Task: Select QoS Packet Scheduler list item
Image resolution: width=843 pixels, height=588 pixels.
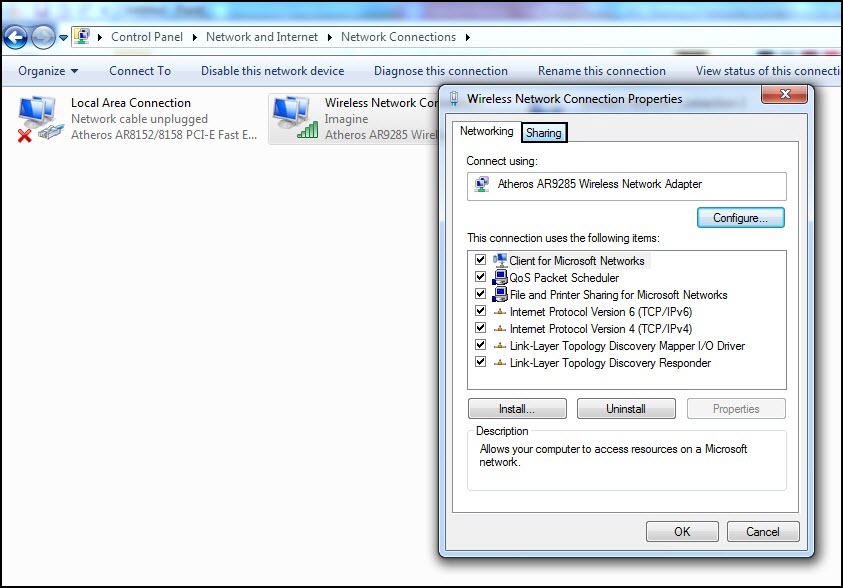Action: click(564, 278)
